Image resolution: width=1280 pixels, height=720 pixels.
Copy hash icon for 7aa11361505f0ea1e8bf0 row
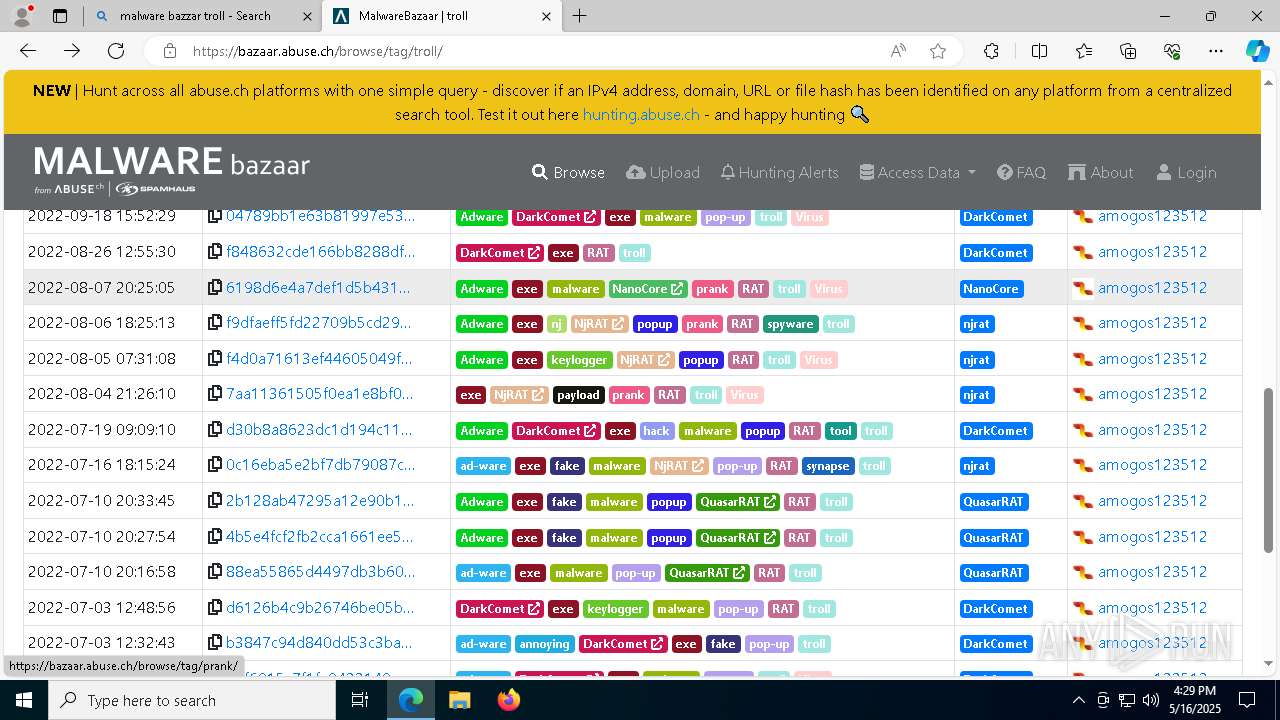[x=215, y=394]
